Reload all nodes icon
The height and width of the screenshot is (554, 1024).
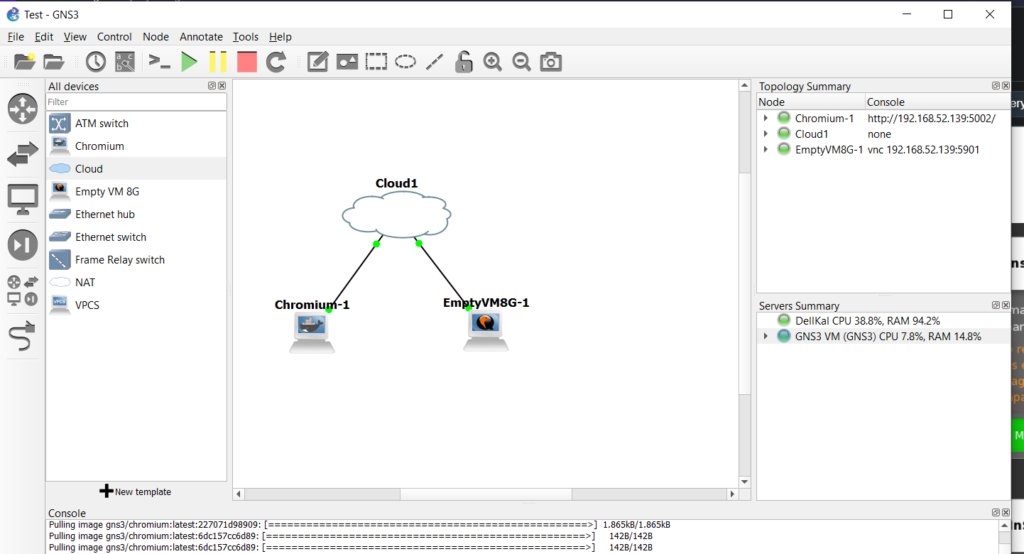tap(276, 62)
